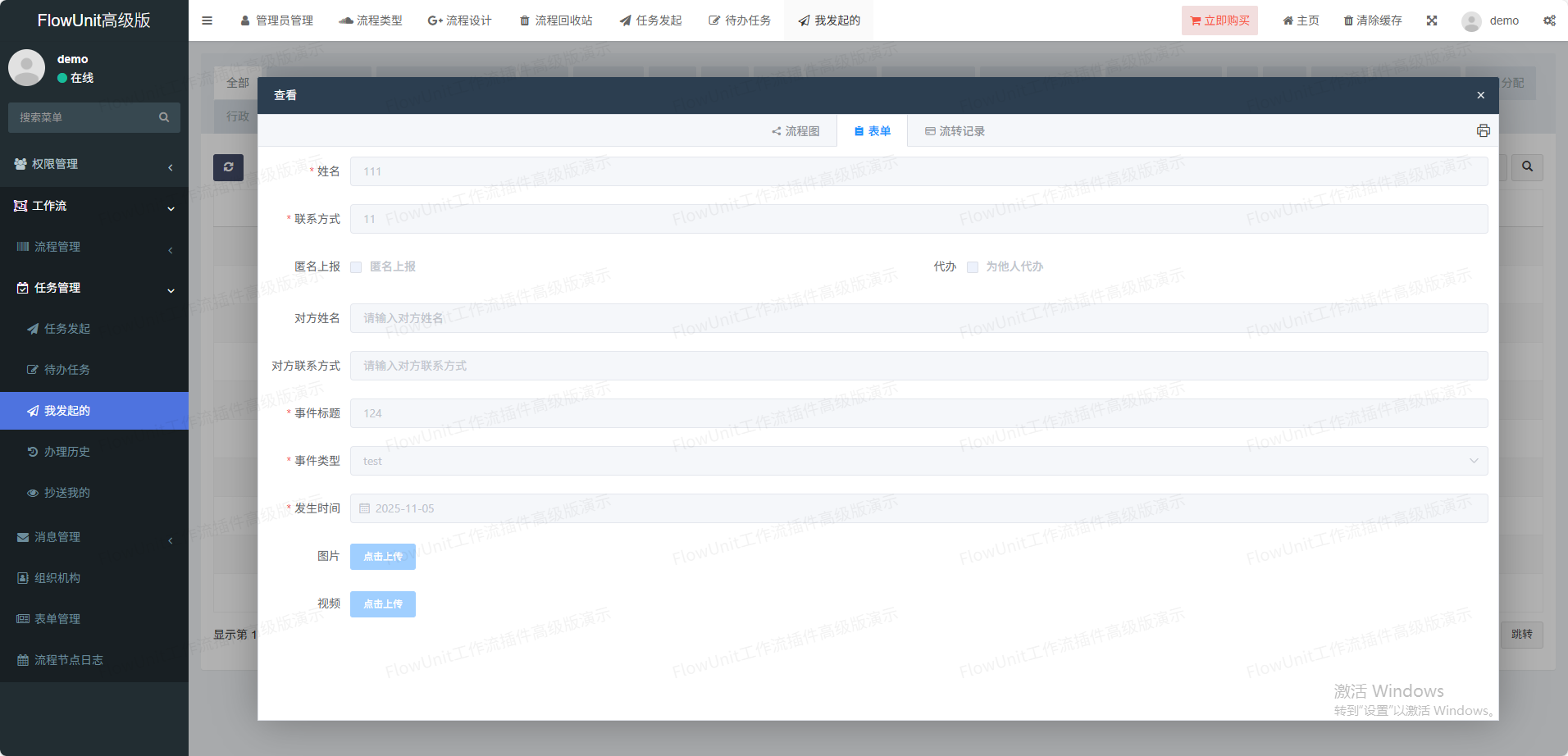Open the settings gears icon

coord(1549,20)
